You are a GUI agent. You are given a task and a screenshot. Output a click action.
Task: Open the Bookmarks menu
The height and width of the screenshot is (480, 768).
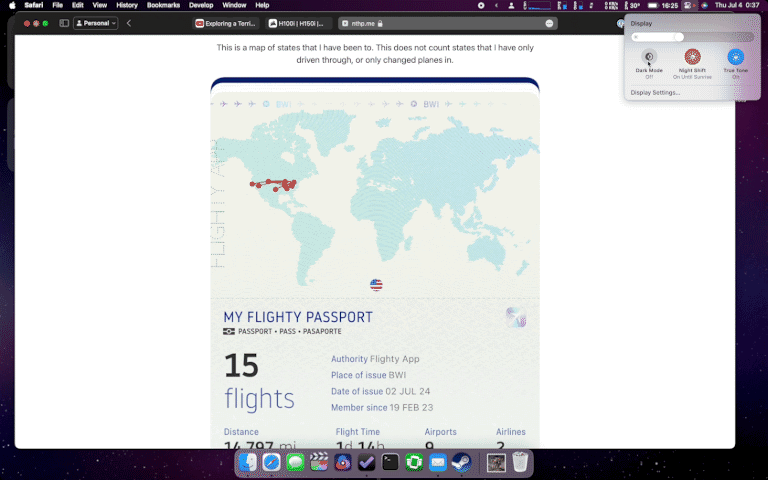coord(163,5)
